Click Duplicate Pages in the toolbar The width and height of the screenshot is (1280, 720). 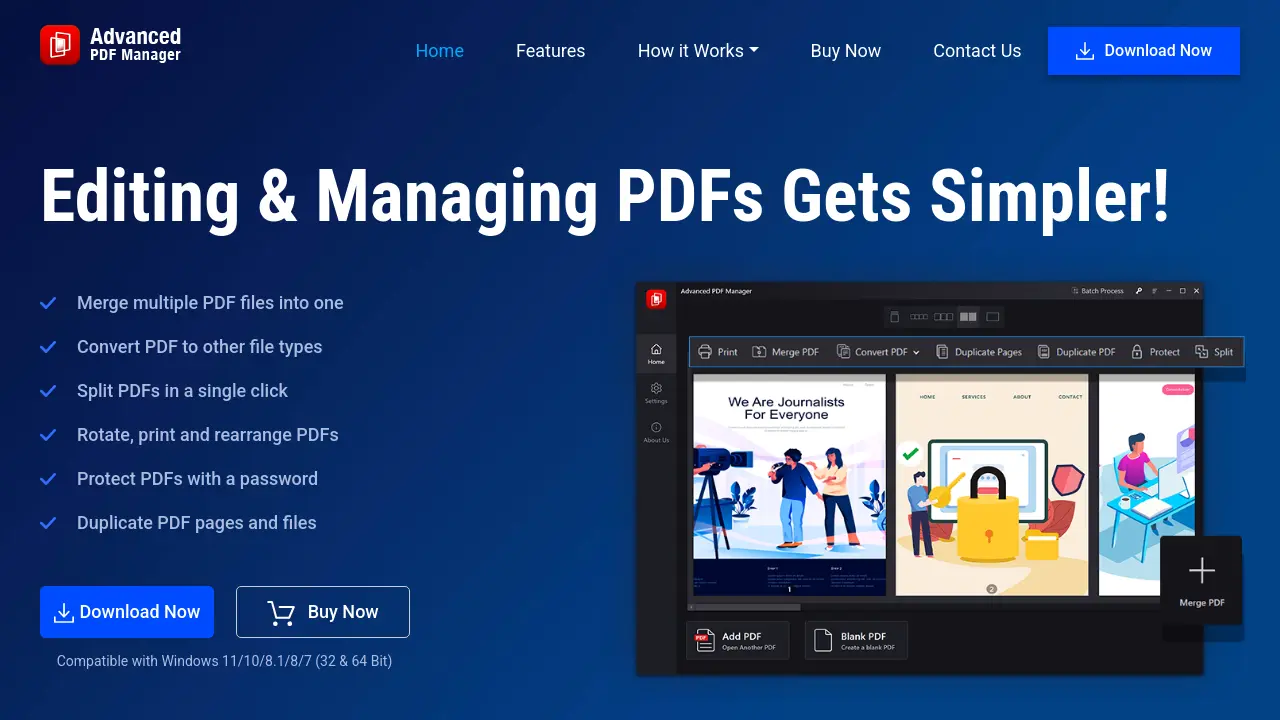(x=979, y=352)
